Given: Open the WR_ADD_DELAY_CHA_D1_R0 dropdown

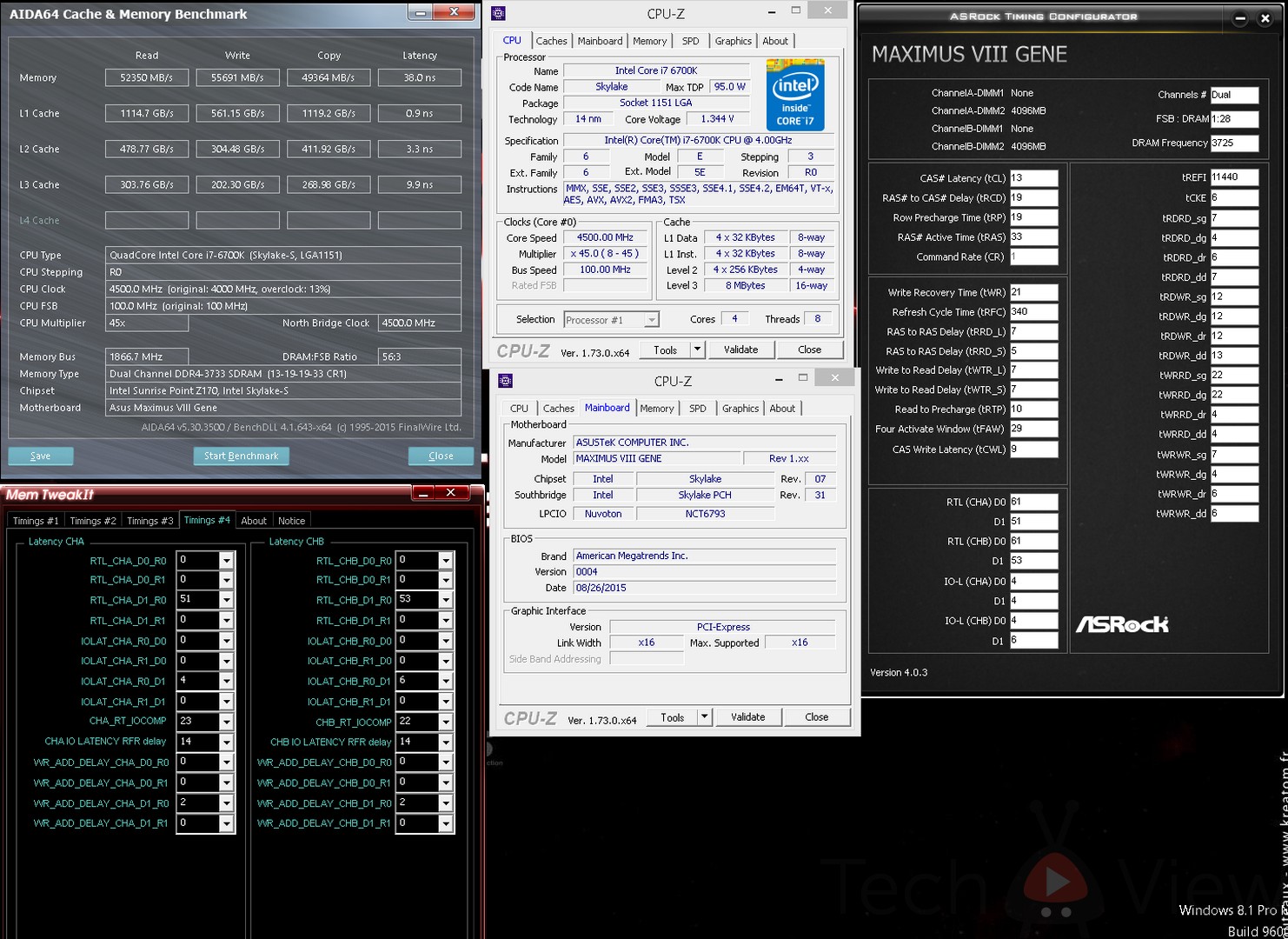Looking at the screenshot, I should point(226,804).
